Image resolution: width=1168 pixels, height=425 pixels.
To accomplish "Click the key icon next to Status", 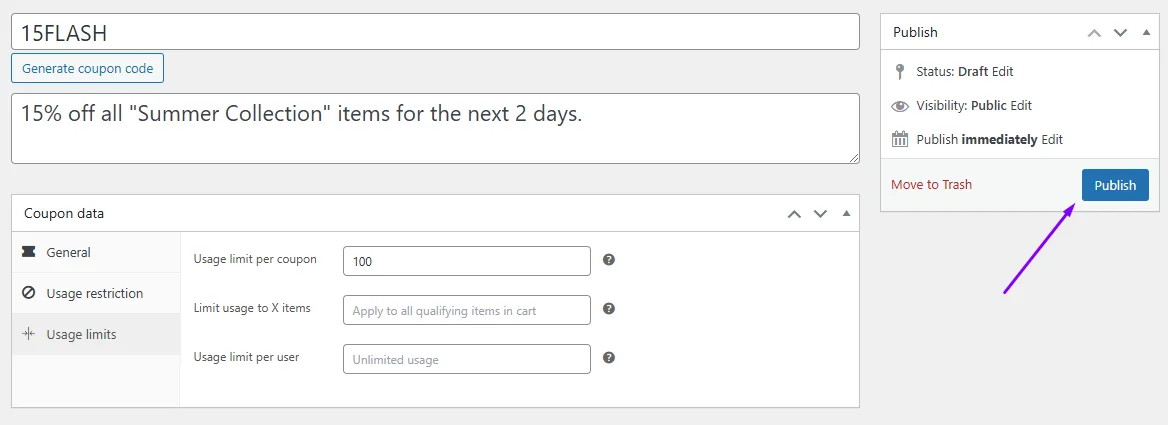I will coord(900,71).
